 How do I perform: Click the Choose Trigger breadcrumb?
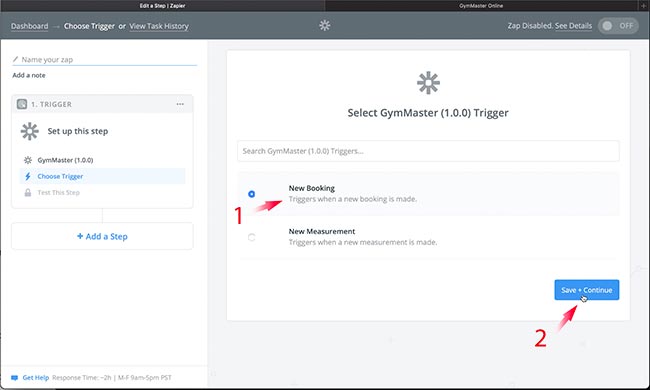(x=89, y=26)
